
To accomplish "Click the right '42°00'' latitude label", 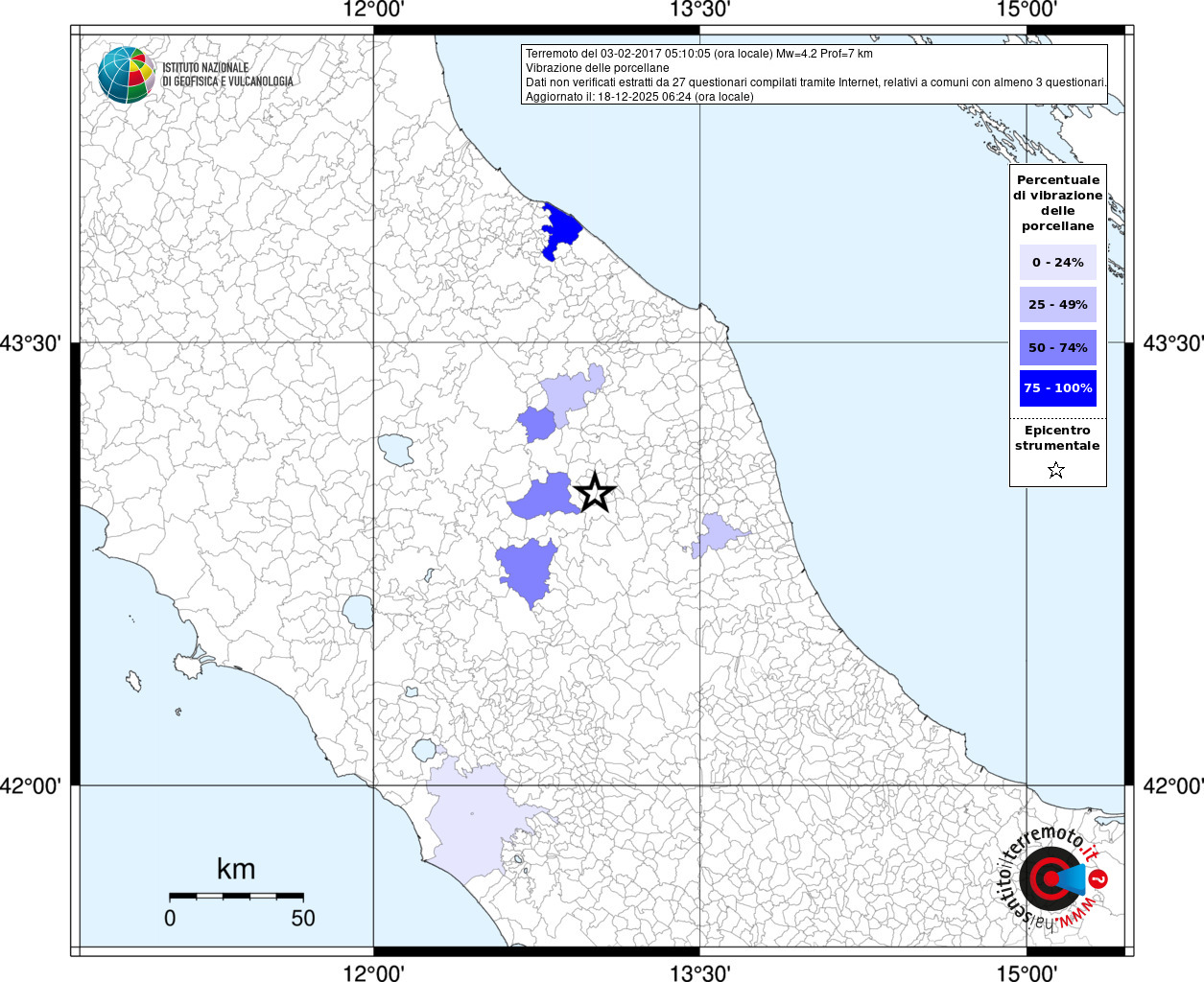I will click(1172, 786).
